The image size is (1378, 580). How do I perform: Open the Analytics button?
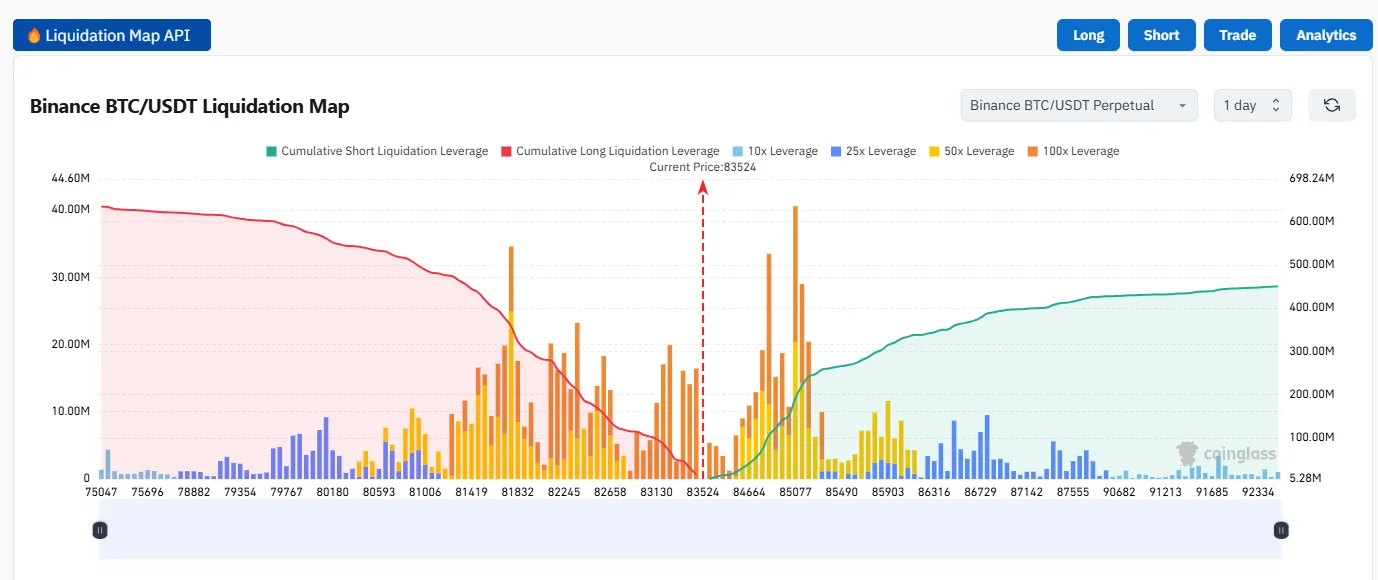(1326, 35)
